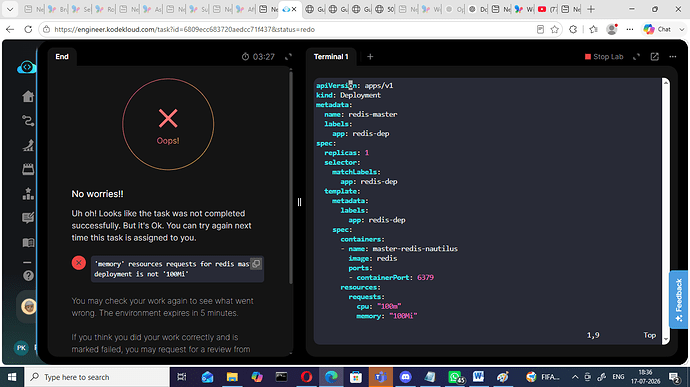
Task: Open a new browser tab
Action: tap(591, 9)
